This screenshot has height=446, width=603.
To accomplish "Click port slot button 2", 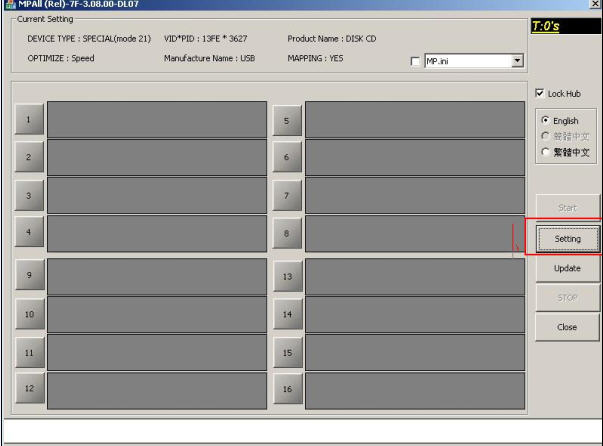I will pos(29,158).
